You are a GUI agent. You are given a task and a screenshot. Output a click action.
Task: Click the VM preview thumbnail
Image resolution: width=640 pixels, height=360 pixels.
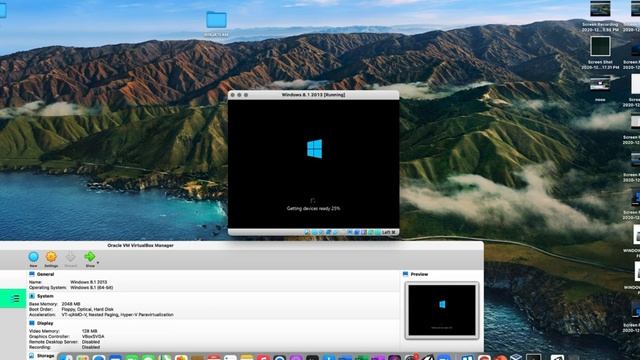tap(442, 310)
